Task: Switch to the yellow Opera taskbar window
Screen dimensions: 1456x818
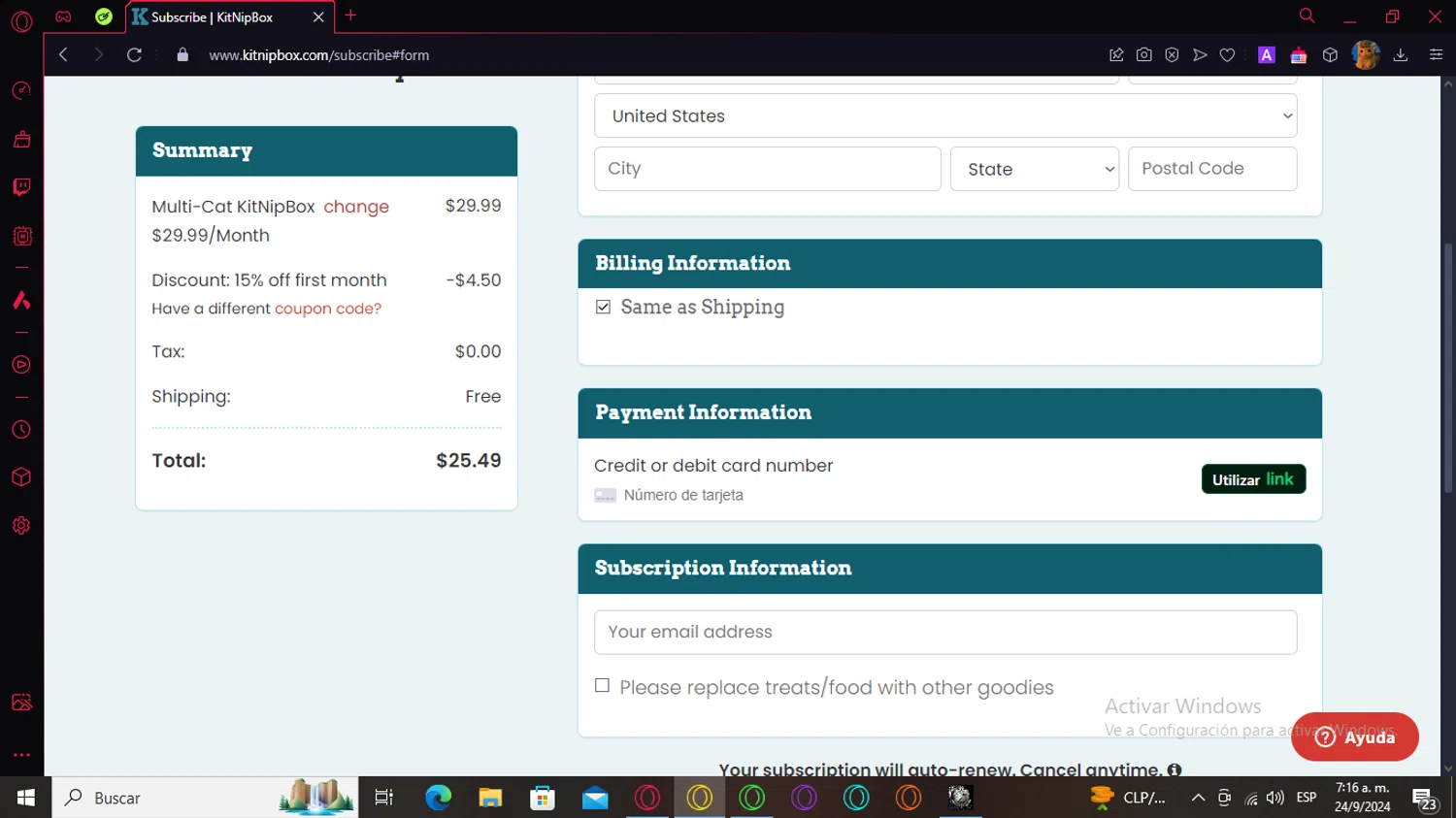Action: 700,798
